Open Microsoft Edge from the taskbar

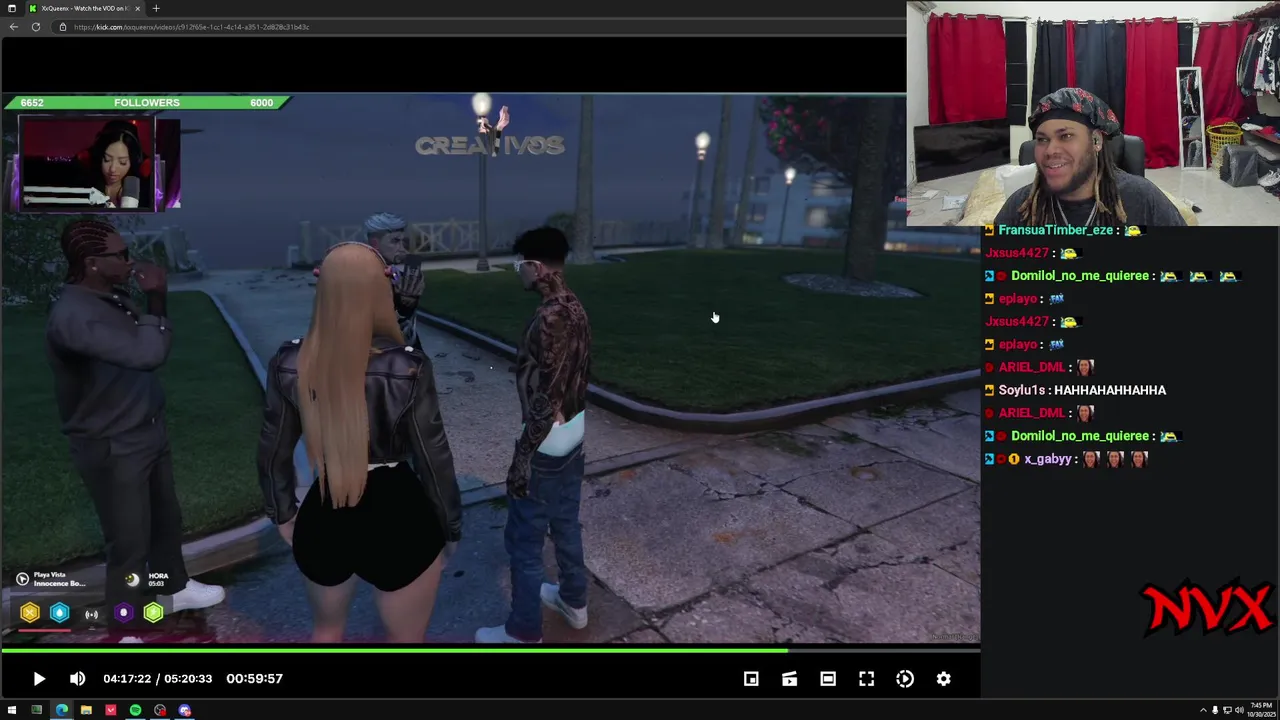point(61,711)
